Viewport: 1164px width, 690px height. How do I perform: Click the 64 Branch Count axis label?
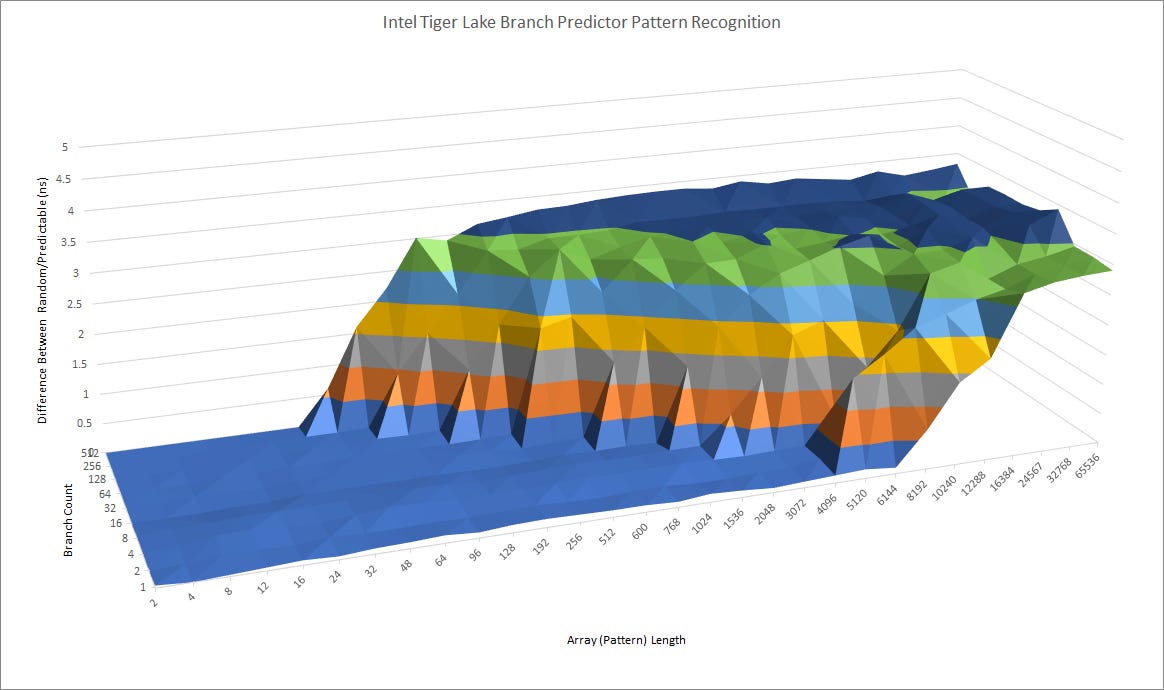[105, 494]
